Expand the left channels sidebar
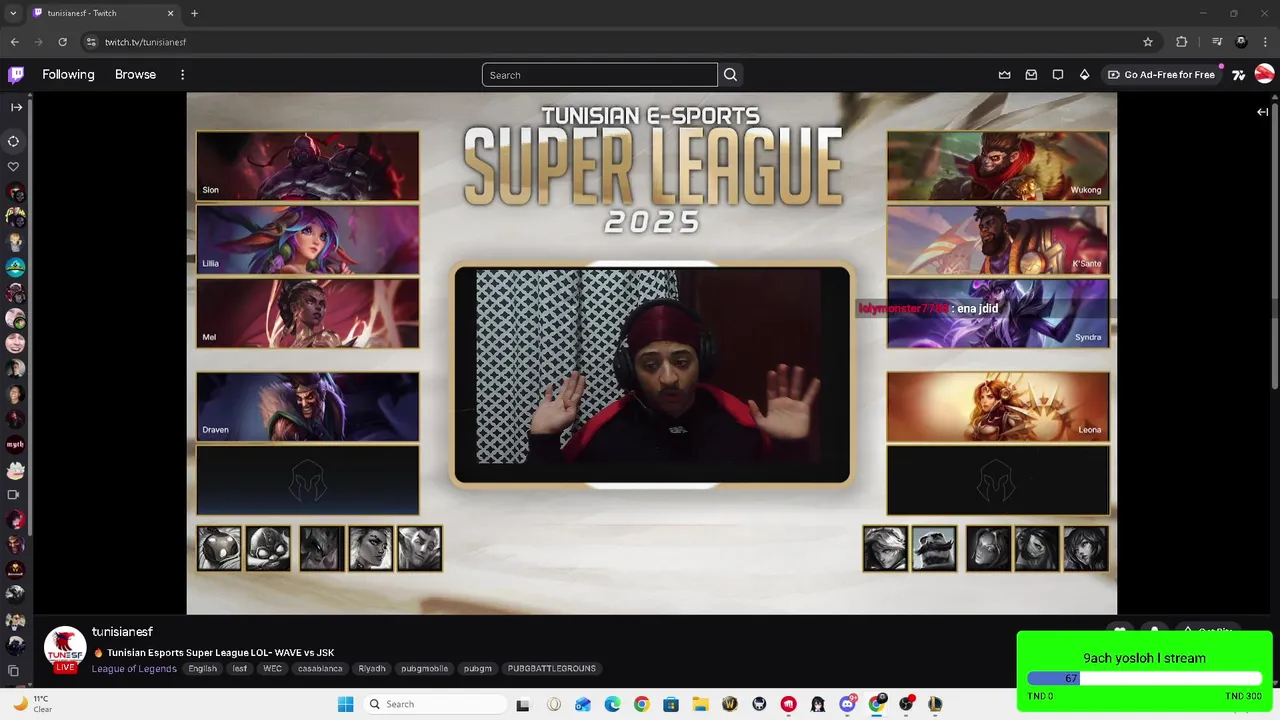Screen dimensions: 1280x720 pyautogui.click(x=16, y=107)
